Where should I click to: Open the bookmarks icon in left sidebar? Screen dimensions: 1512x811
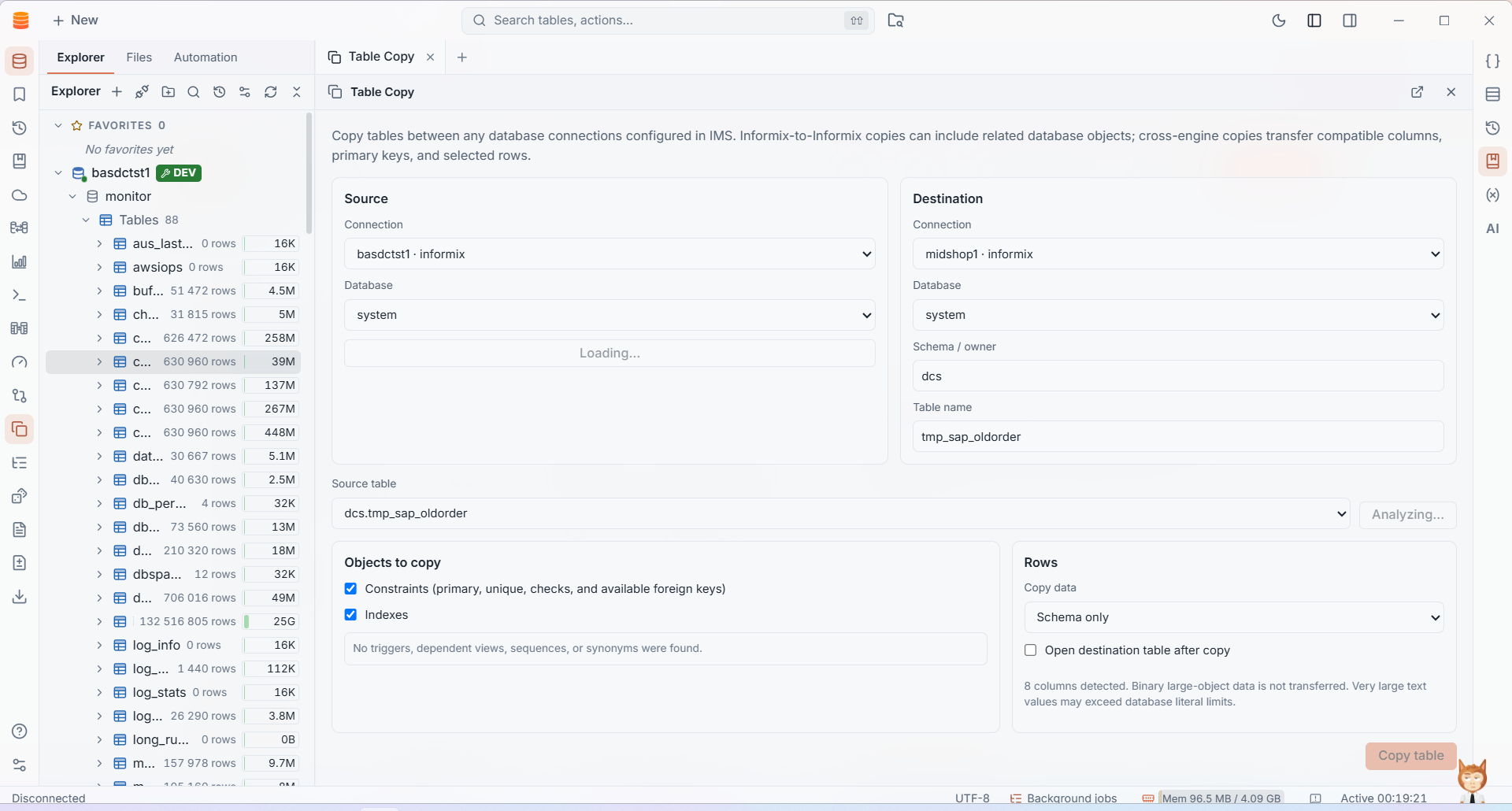click(20, 94)
